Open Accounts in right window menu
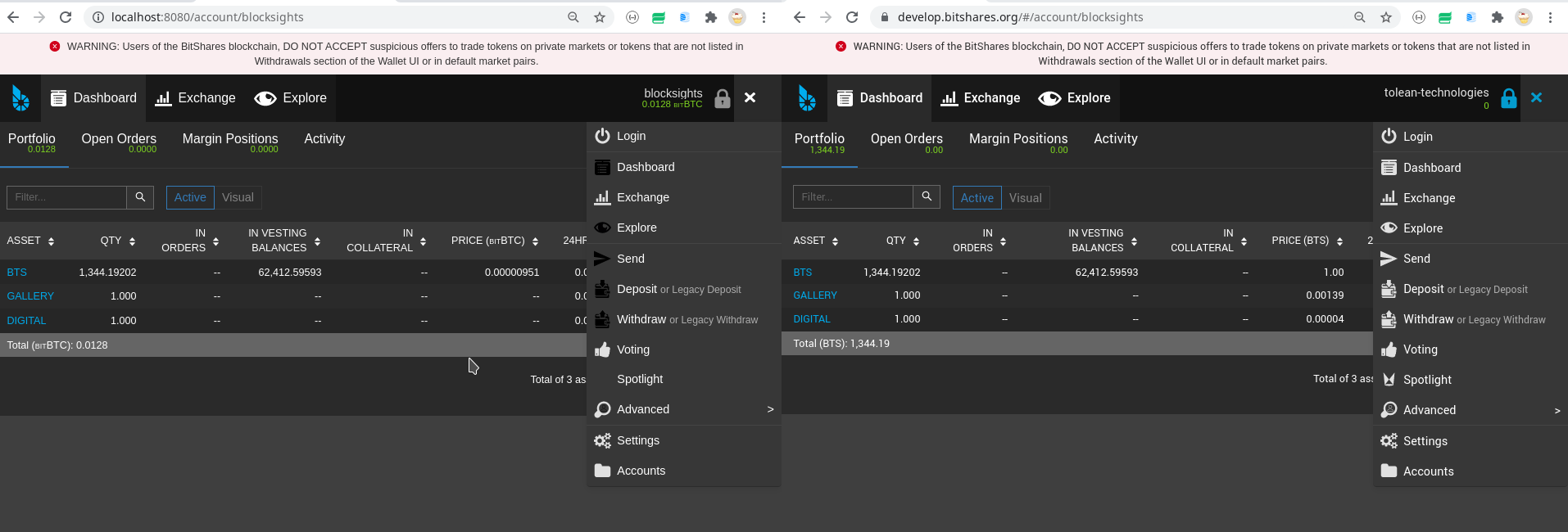The height and width of the screenshot is (532, 1568). click(x=1471, y=471)
